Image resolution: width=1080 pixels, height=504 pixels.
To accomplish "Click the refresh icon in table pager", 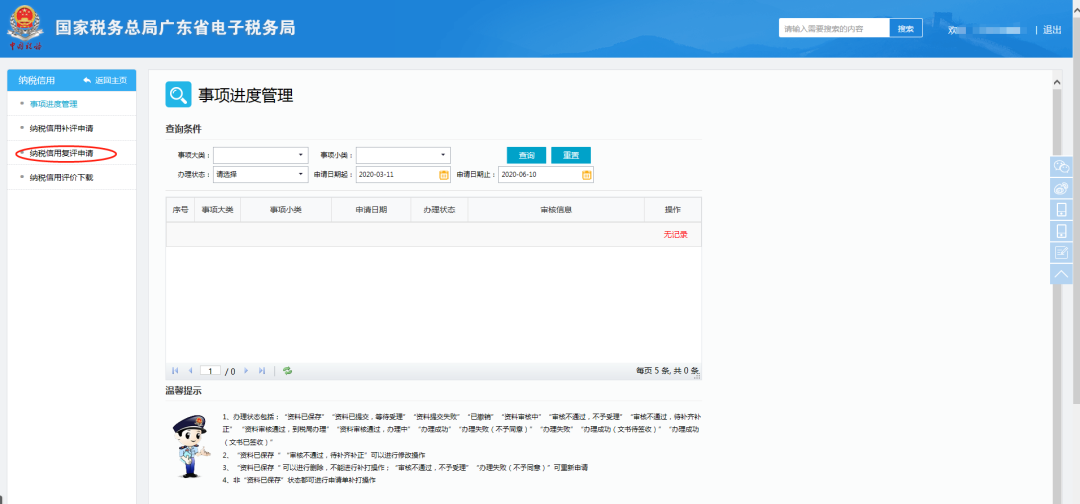I will (x=287, y=371).
